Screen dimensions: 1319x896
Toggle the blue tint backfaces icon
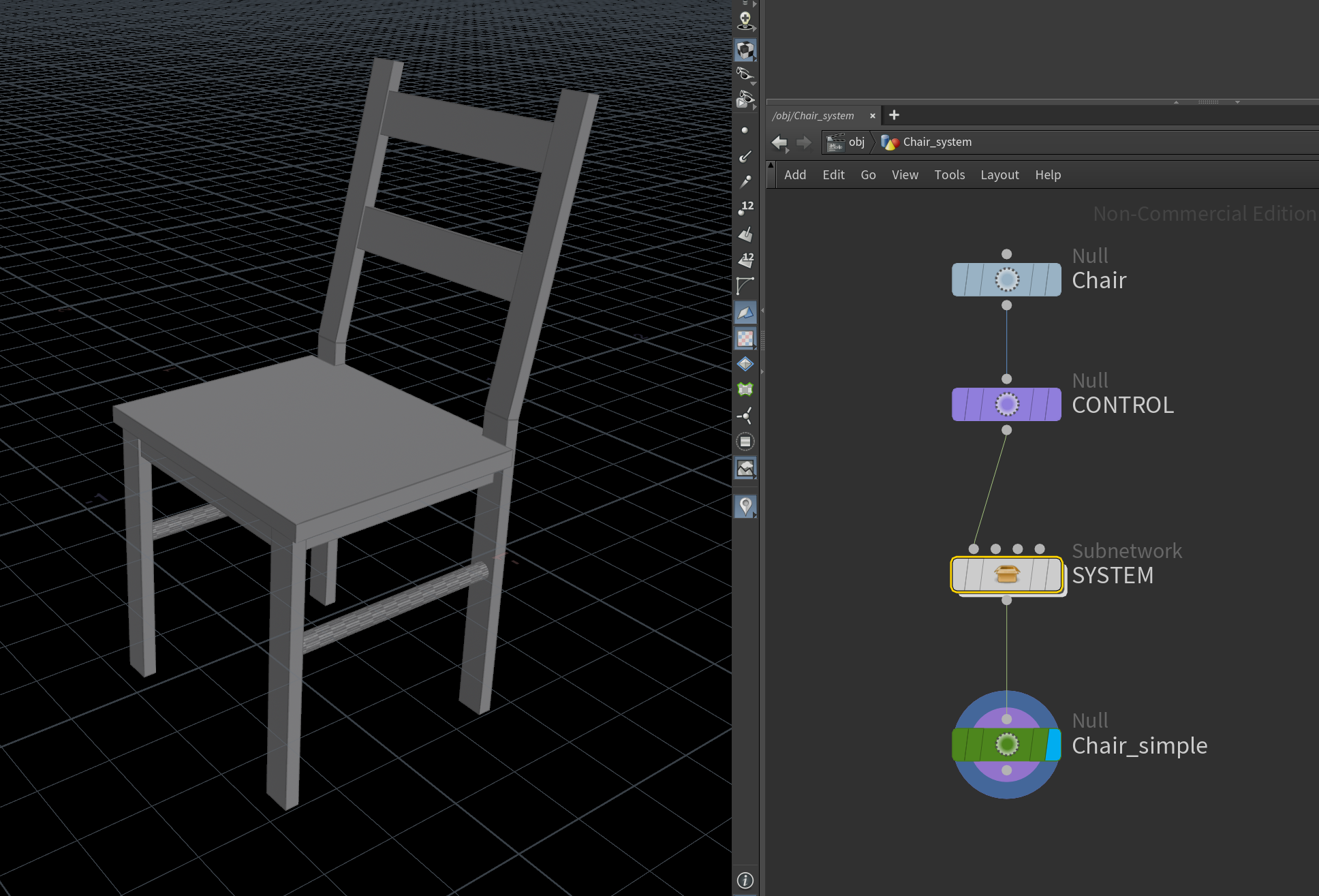pyautogui.click(x=745, y=312)
